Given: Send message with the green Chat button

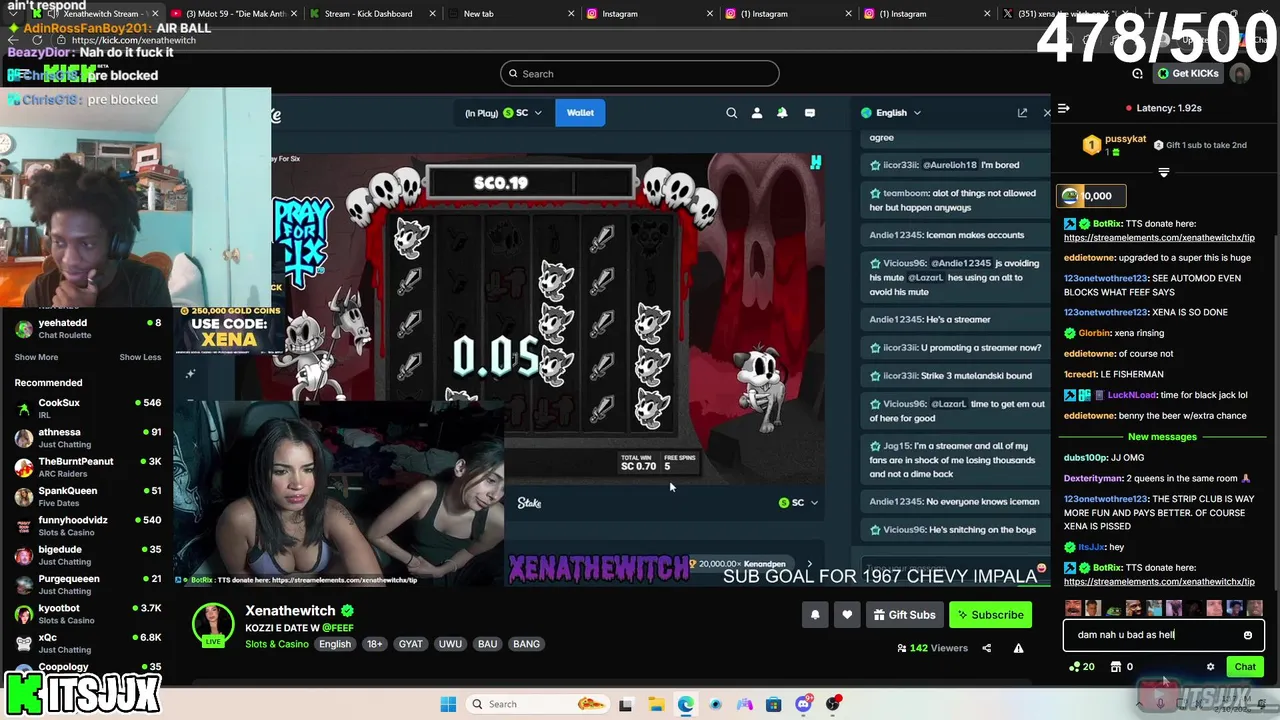Looking at the screenshot, I should [1245, 667].
